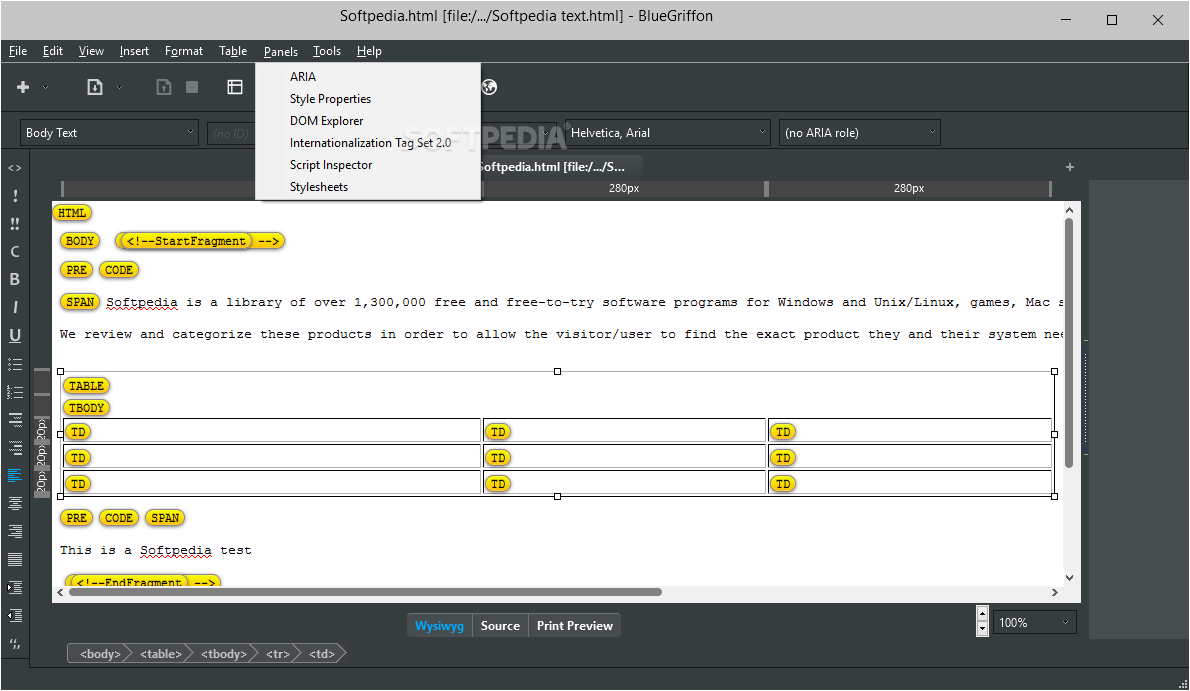Decrease zoom with the stepper down arrow
The image size is (1190, 691).
point(982,629)
